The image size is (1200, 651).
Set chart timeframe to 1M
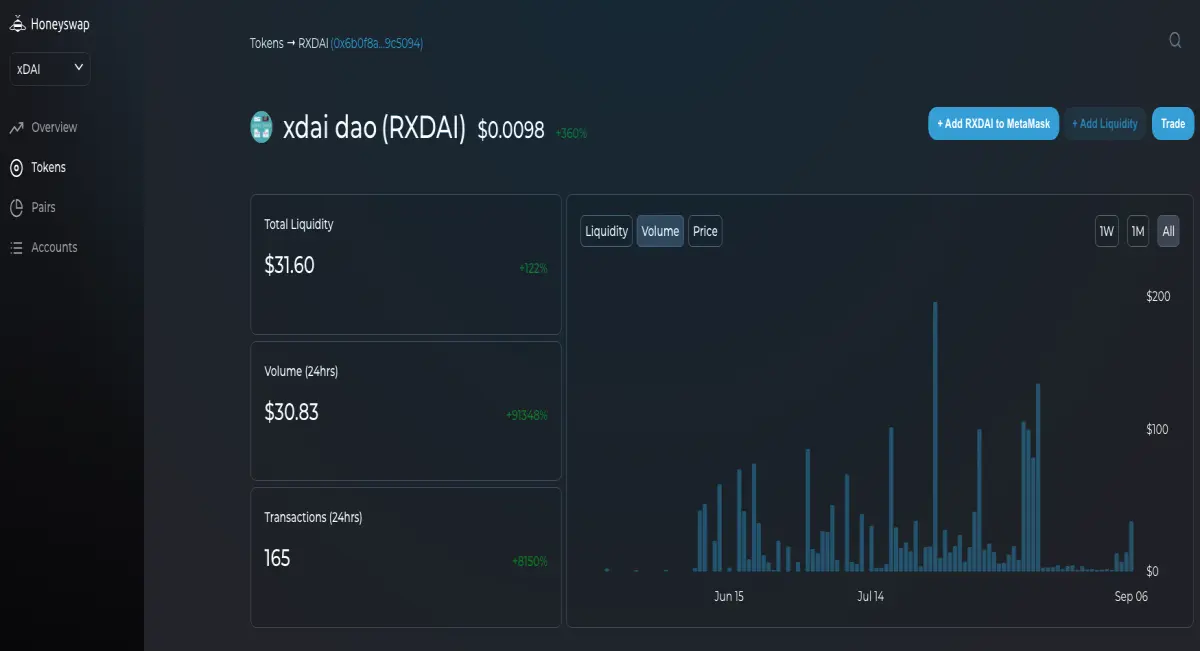(1138, 231)
